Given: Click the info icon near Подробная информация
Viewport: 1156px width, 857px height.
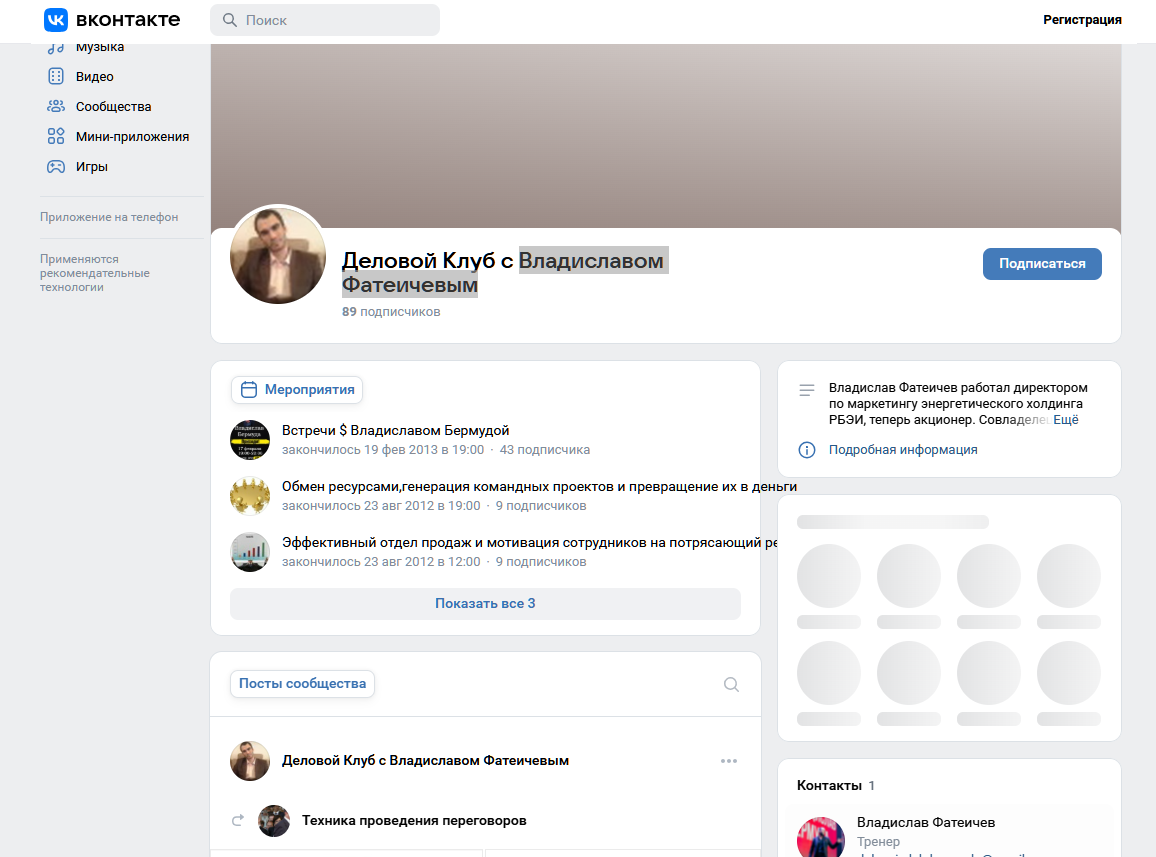Looking at the screenshot, I should 807,450.
